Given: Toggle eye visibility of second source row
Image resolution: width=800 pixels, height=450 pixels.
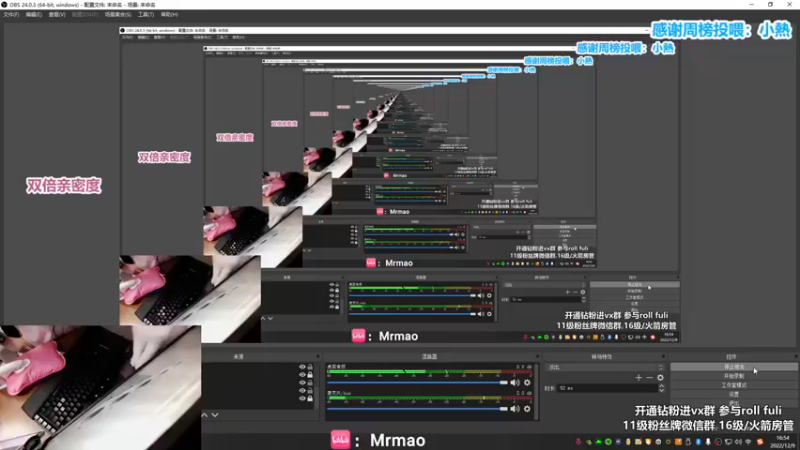Looking at the screenshot, I should [x=302, y=374].
